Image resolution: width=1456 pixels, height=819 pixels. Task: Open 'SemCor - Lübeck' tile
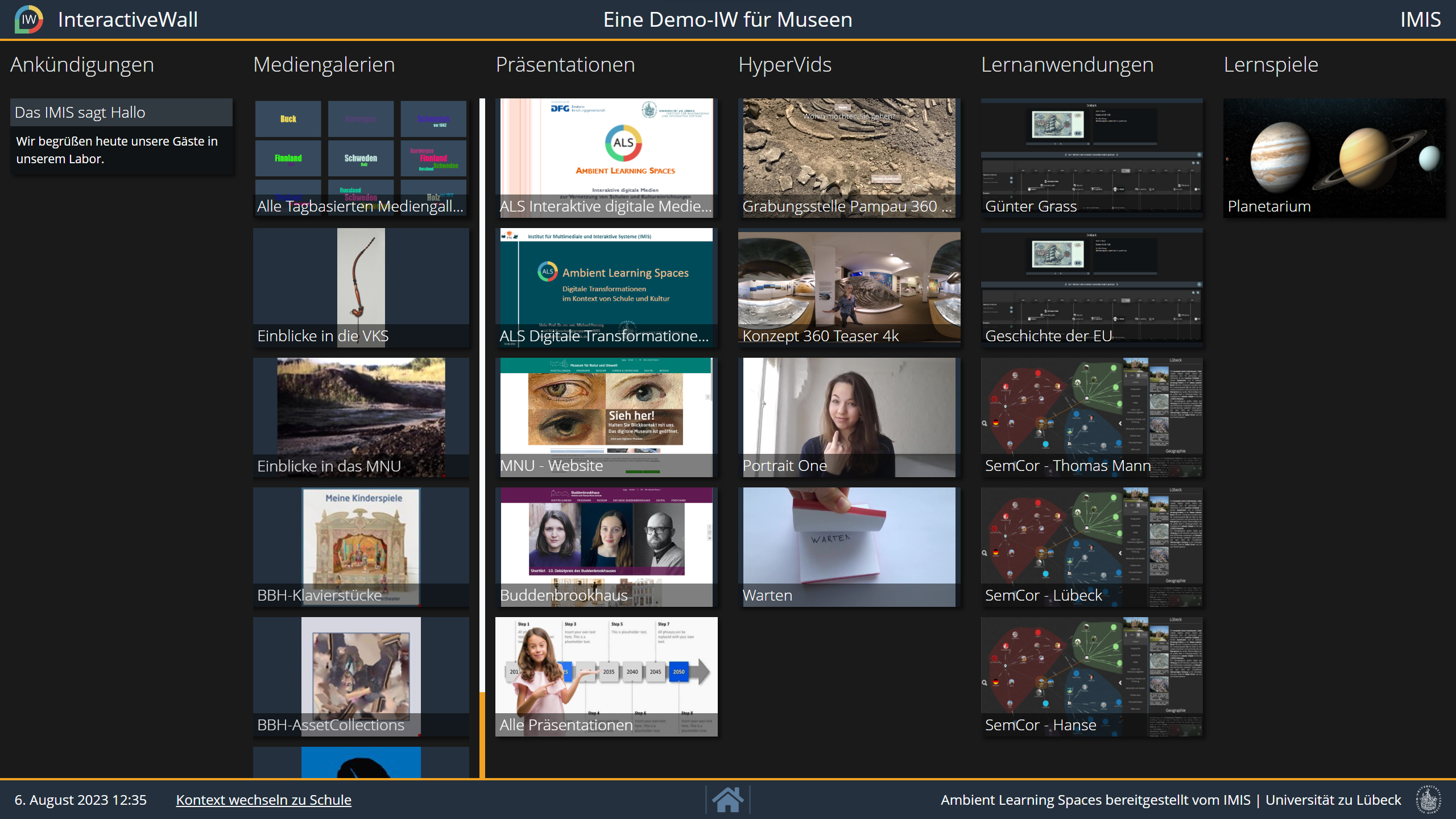click(x=1092, y=547)
